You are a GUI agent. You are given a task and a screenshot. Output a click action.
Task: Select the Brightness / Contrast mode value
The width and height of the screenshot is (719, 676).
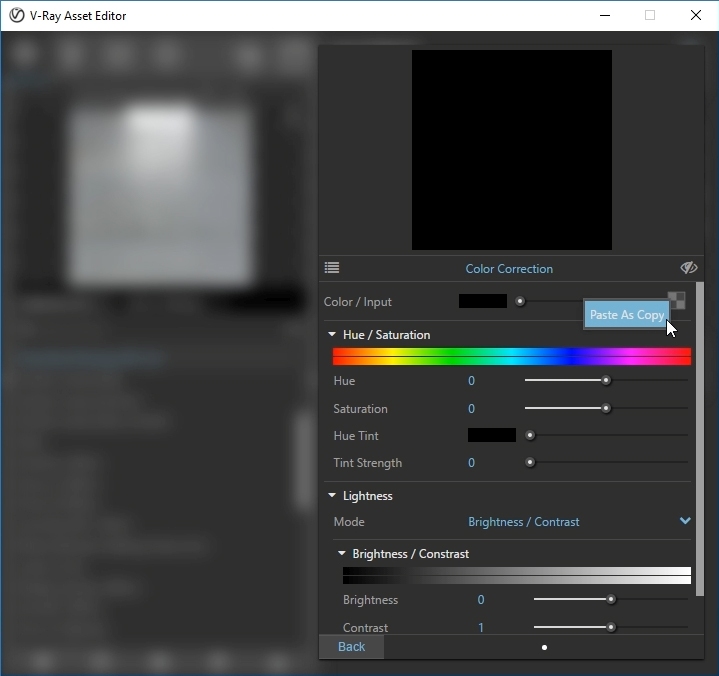(x=523, y=522)
